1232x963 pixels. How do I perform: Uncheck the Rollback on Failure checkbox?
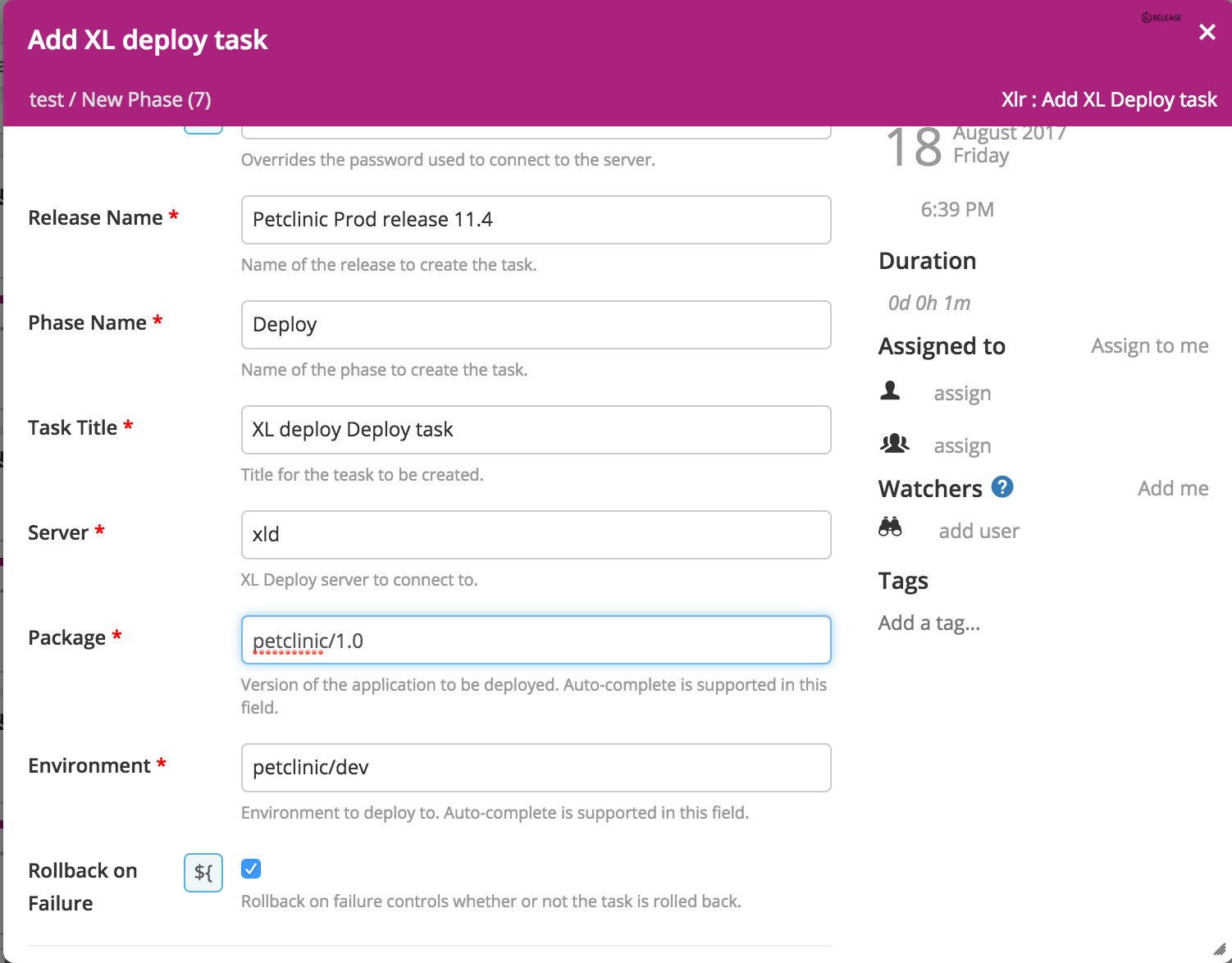[251, 869]
